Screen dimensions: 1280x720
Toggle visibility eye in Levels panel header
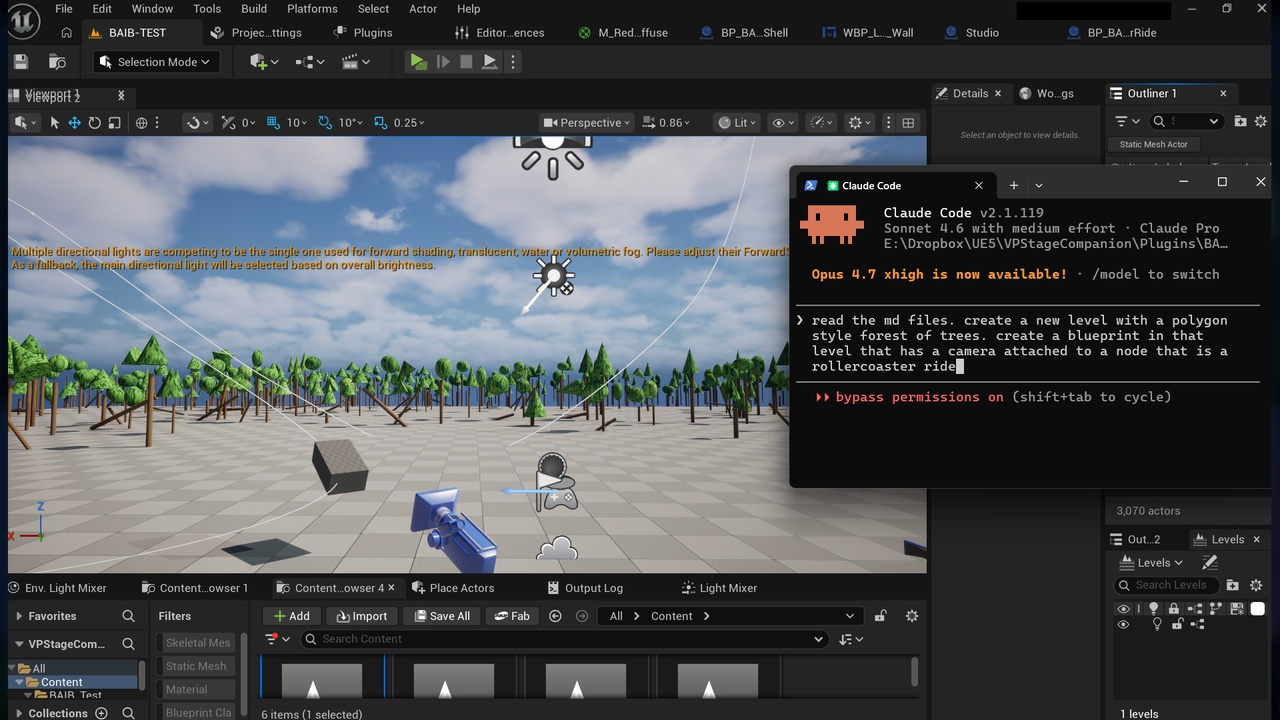pyautogui.click(x=1123, y=608)
